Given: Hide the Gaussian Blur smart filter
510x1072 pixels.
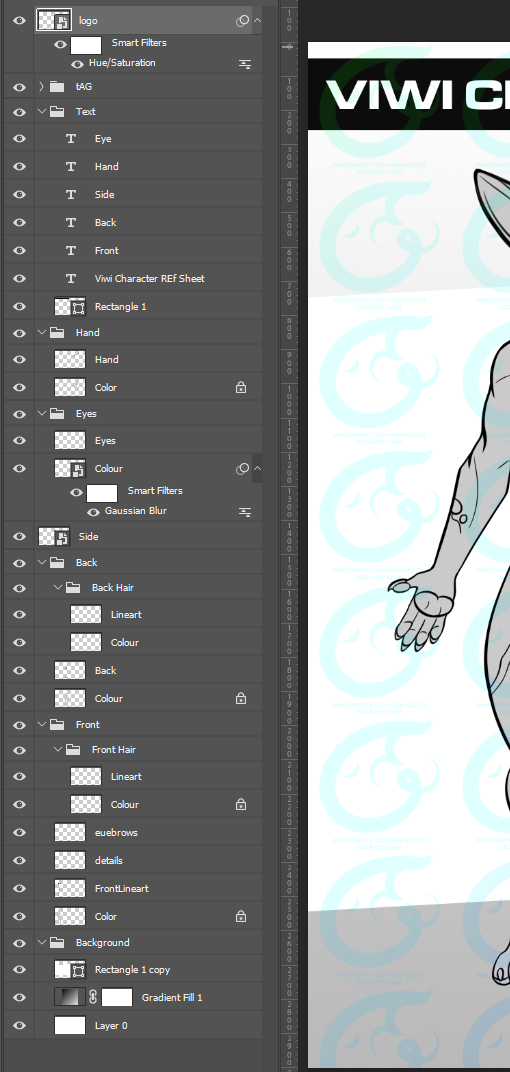Looking at the screenshot, I should click(x=93, y=511).
